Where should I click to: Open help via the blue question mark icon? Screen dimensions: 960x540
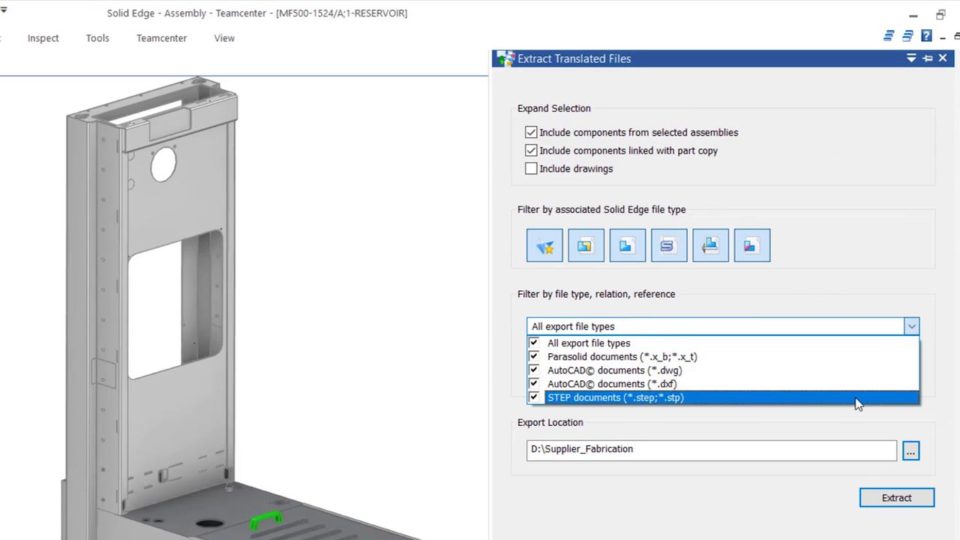point(926,36)
